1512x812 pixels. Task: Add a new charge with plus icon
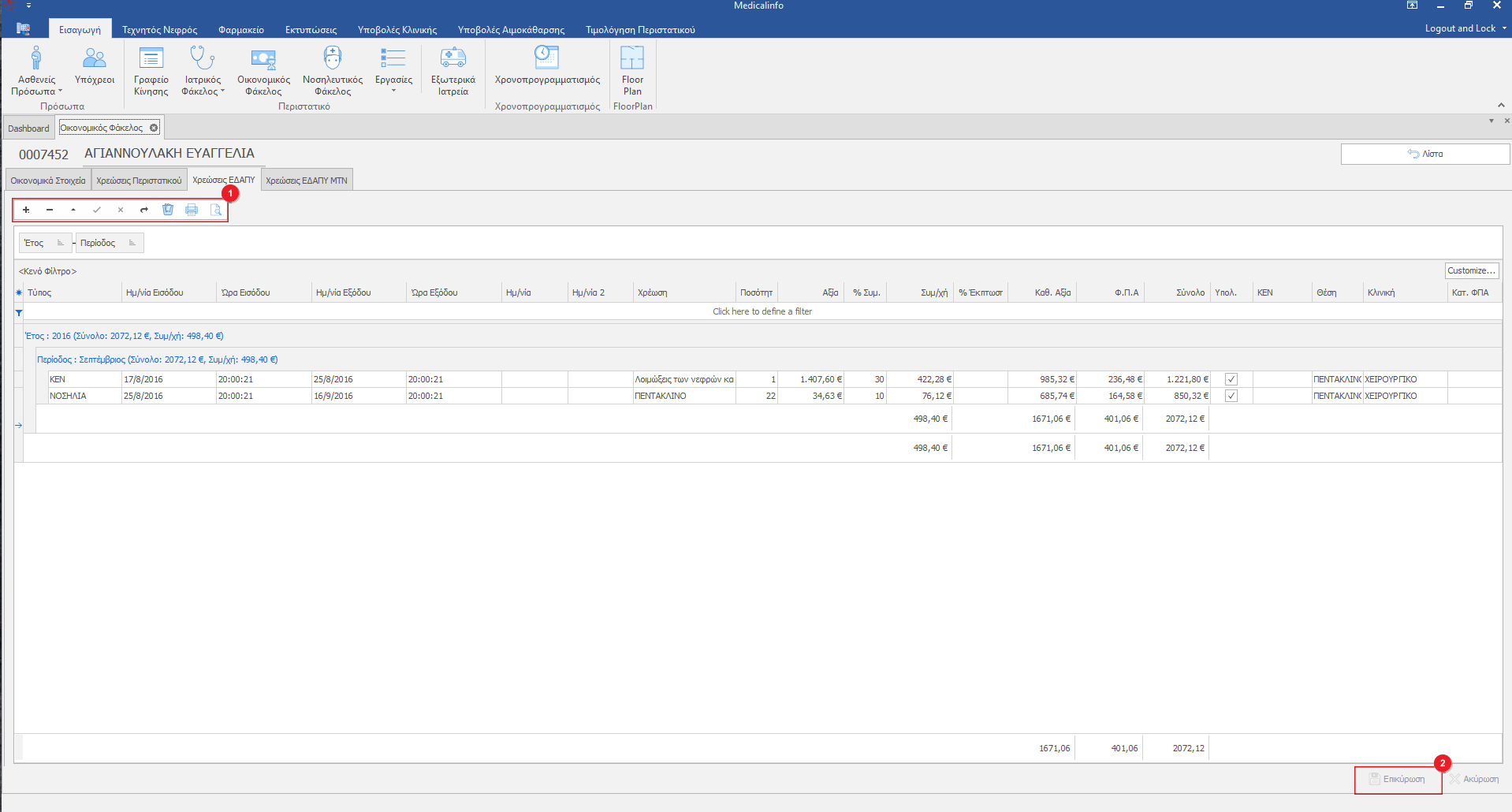[26, 210]
